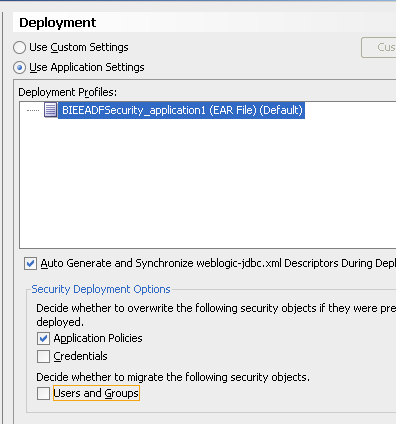This screenshot has width=396, height=424.
Task: Click the Use Application Settings label text
Action: [x=87, y=67]
